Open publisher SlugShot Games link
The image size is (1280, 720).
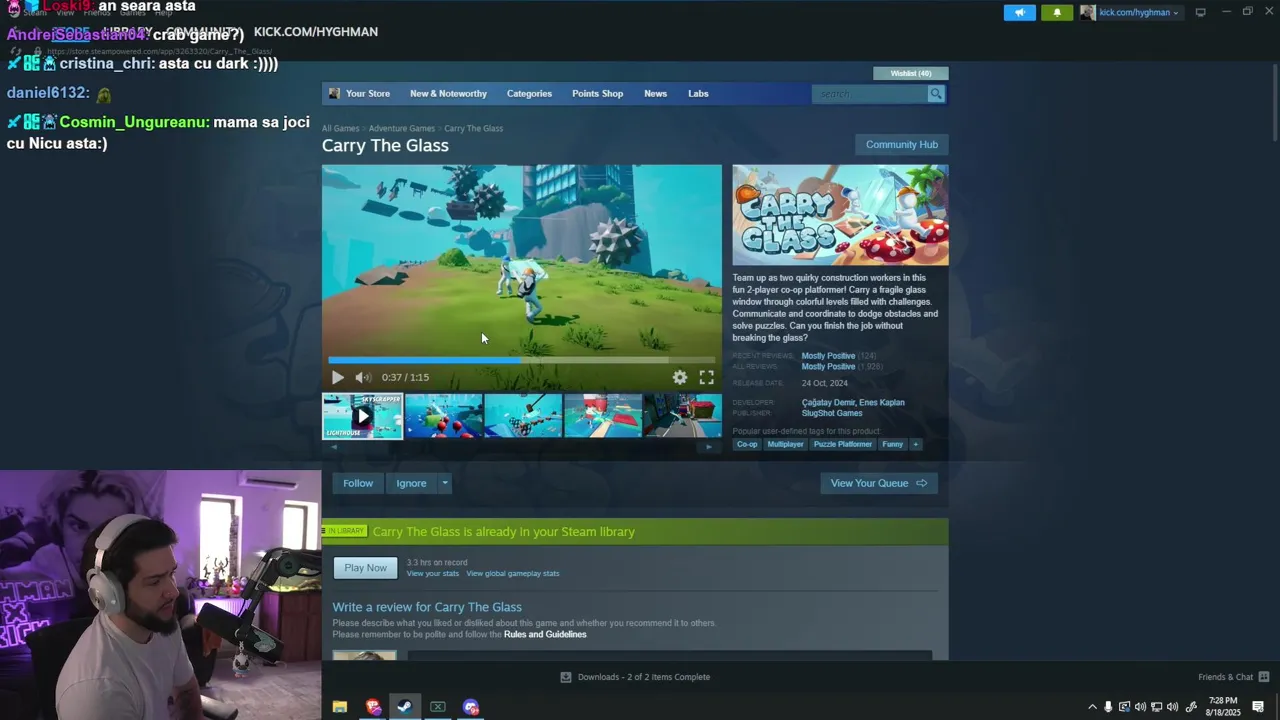coord(831,413)
